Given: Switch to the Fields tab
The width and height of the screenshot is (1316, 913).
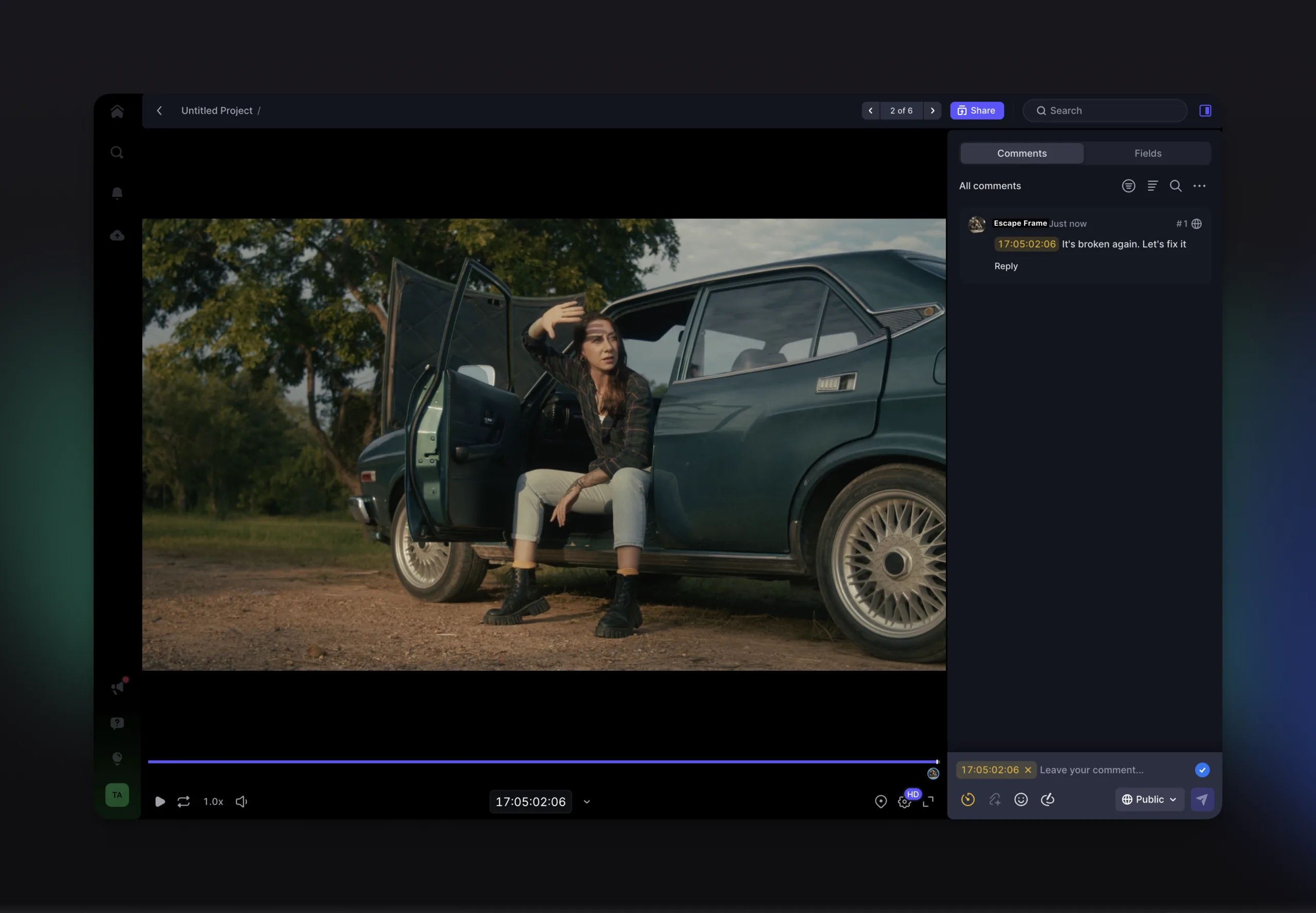Looking at the screenshot, I should tap(1148, 153).
